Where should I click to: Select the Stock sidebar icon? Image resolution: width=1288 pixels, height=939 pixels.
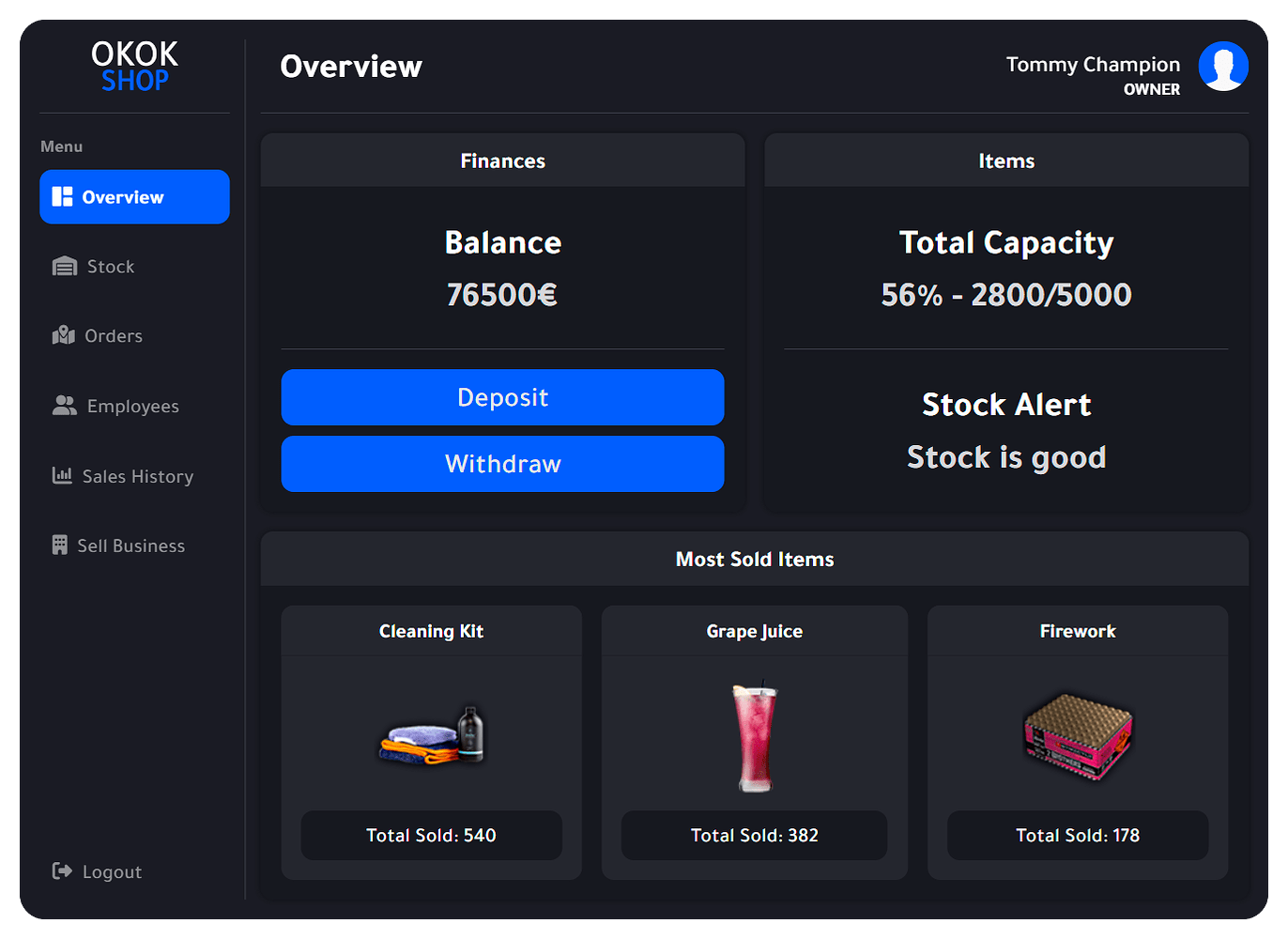(64, 266)
